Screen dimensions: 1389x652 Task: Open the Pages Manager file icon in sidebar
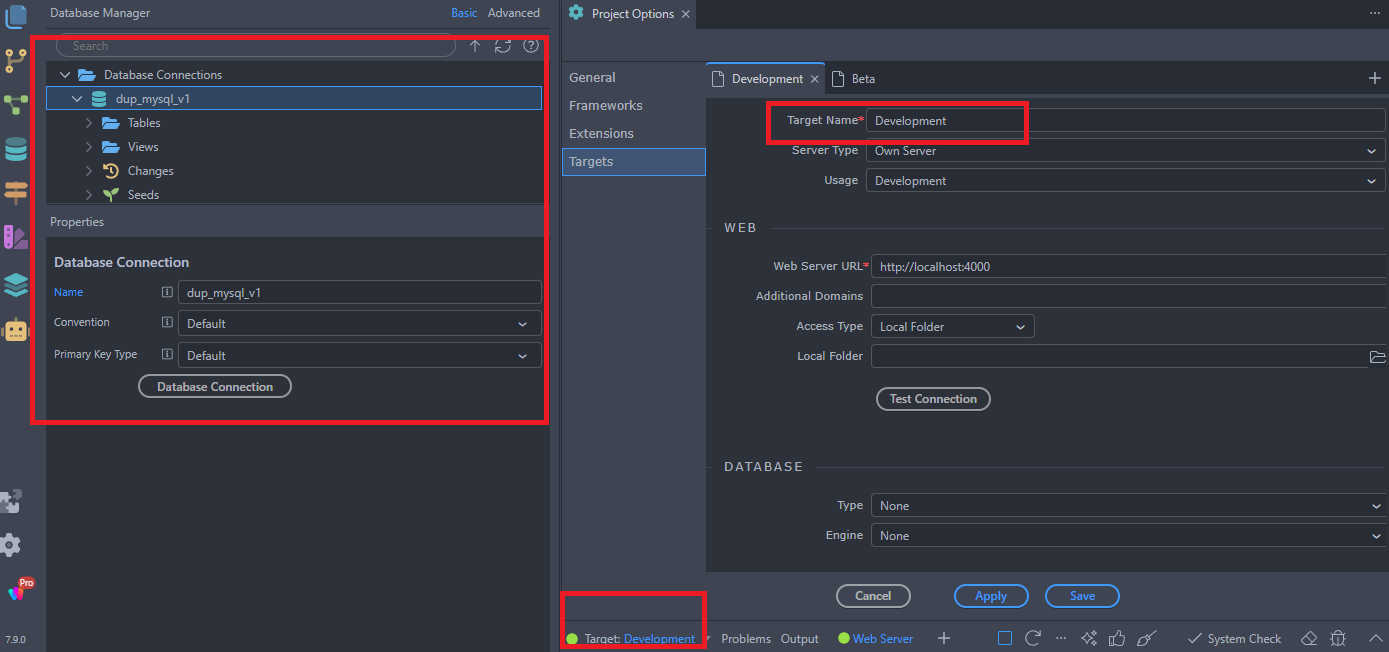coord(16,17)
